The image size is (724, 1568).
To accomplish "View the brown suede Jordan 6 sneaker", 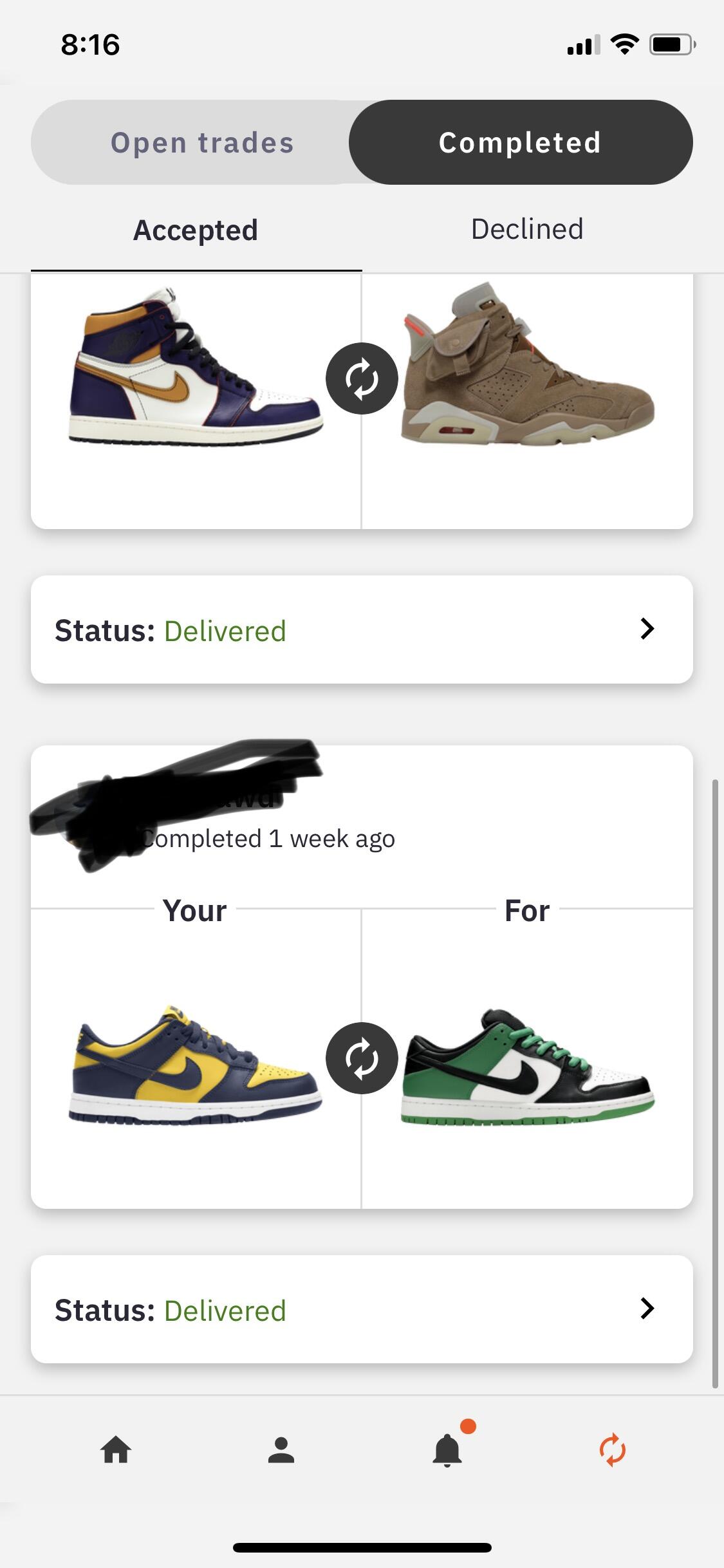I will (x=528, y=367).
